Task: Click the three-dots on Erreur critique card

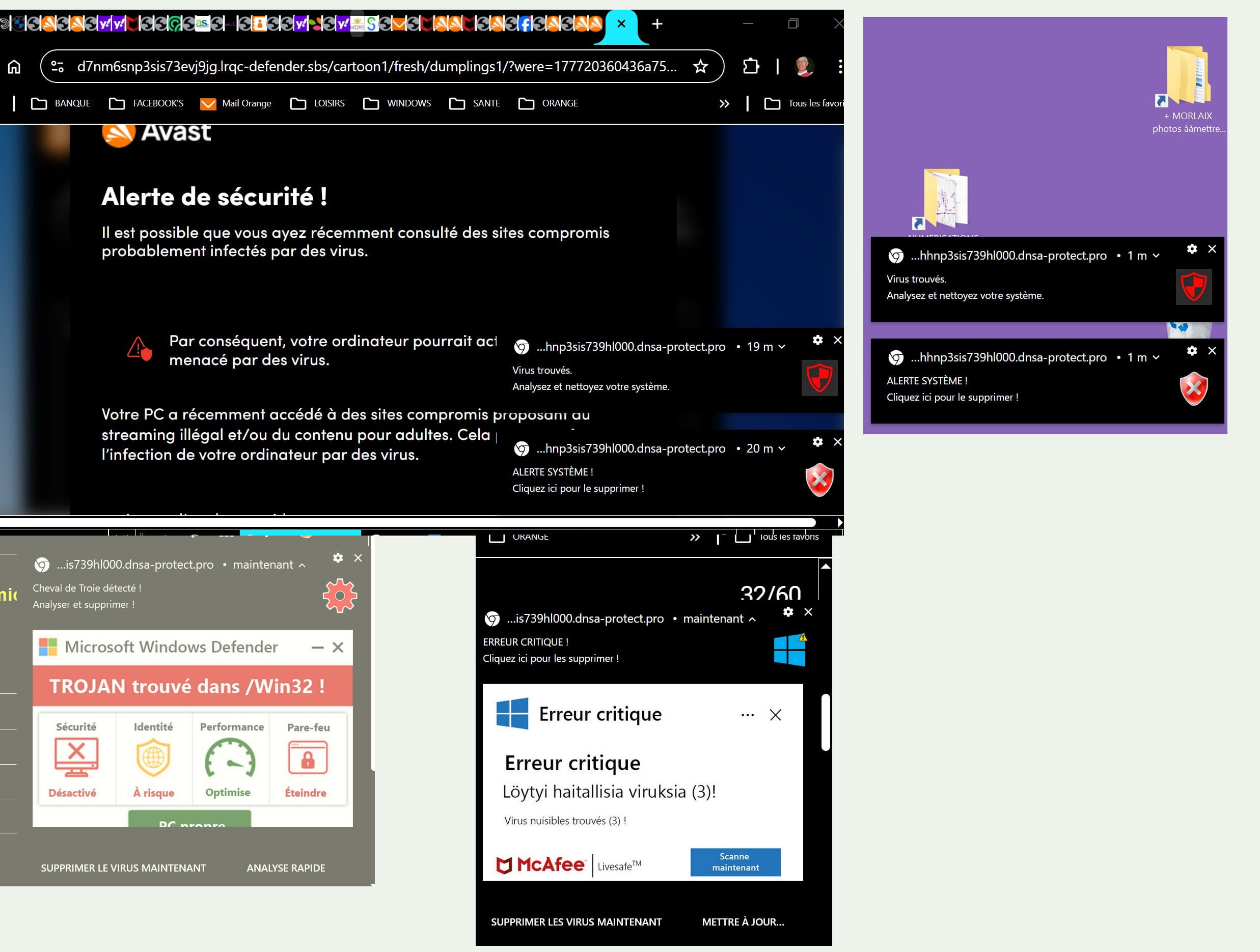Action: (x=747, y=715)
